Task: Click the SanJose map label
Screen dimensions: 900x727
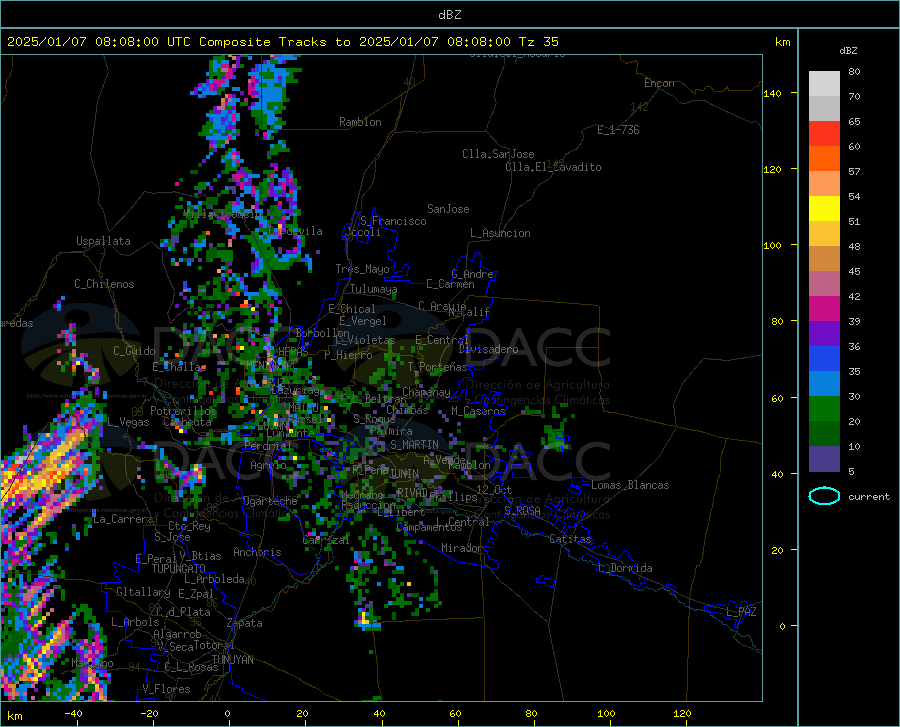Action: point(448,209)
